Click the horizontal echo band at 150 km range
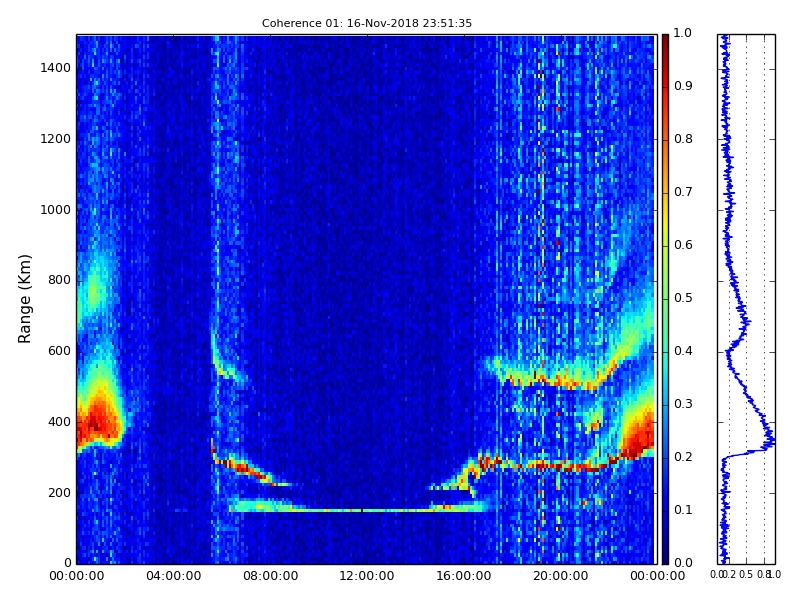Viewport: 800px width, 600px height. click(360, 507)
